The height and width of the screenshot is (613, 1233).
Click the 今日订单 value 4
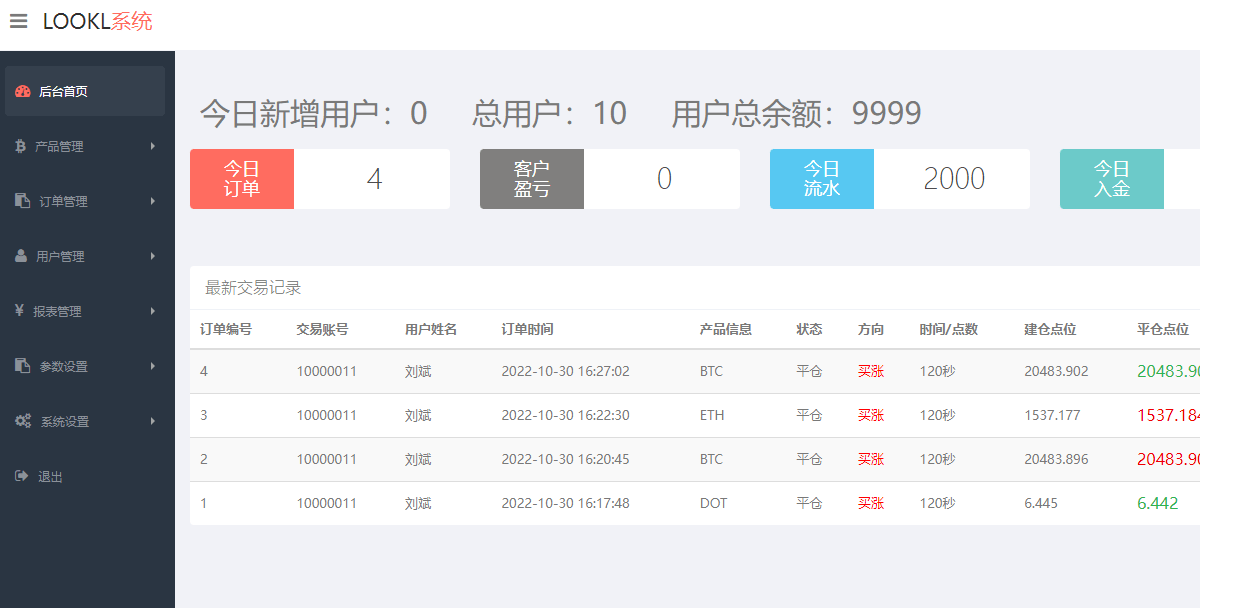374,179
